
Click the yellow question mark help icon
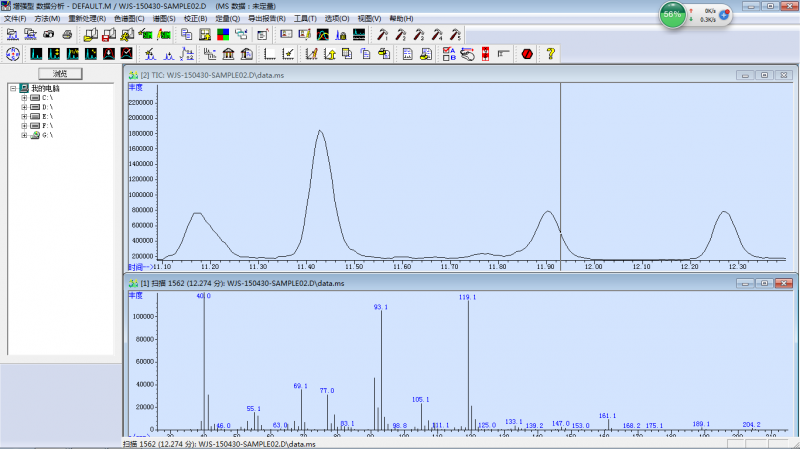550,52
